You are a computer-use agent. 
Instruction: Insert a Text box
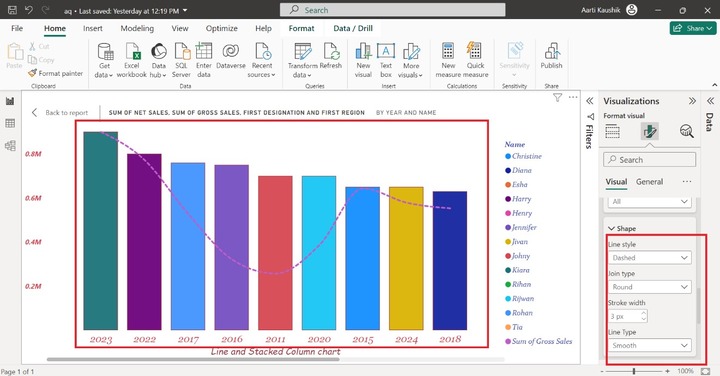click(386, 60)
